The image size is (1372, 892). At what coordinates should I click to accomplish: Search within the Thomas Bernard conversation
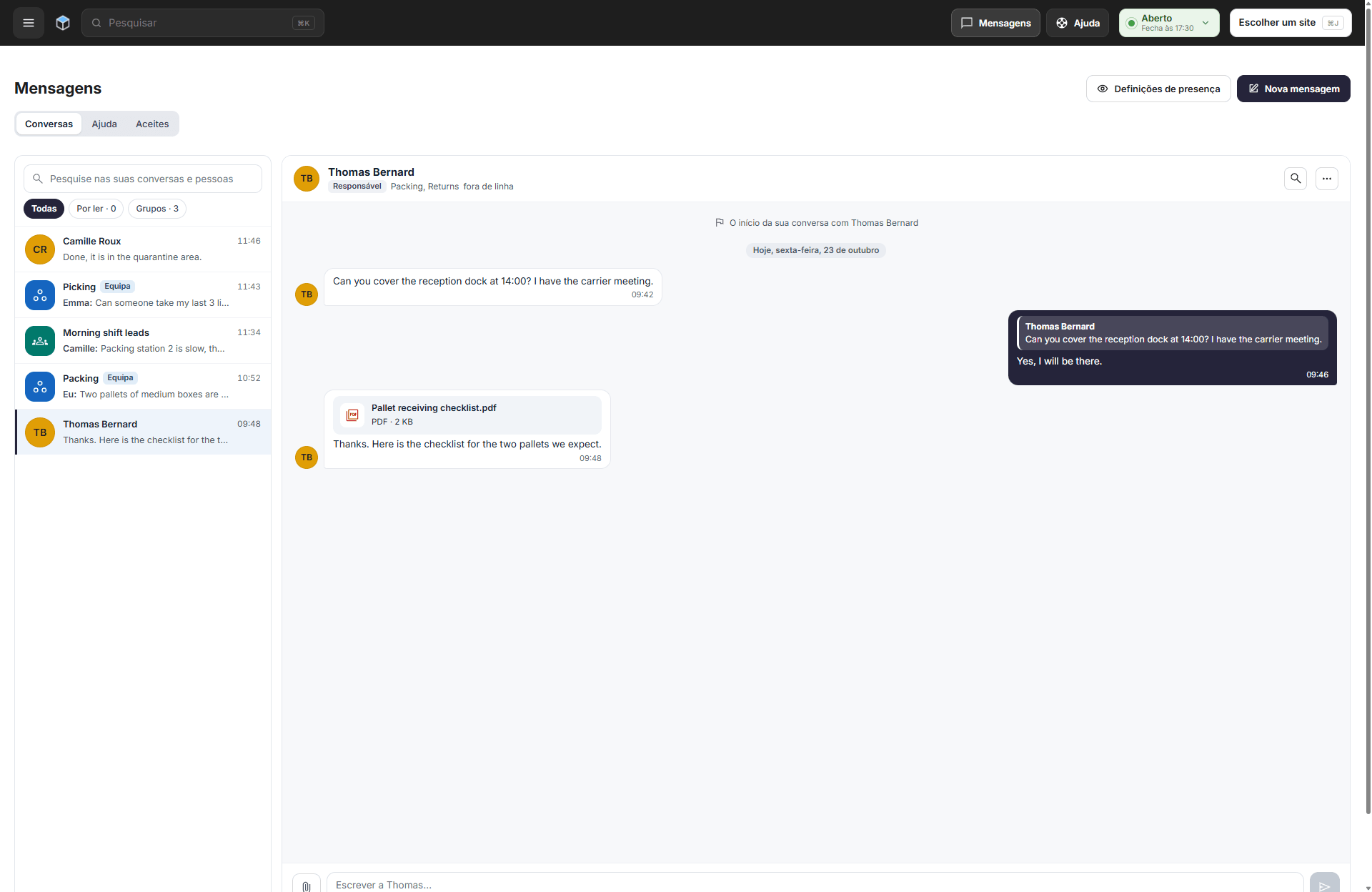pyautogui.click(x=1296, y=179)
